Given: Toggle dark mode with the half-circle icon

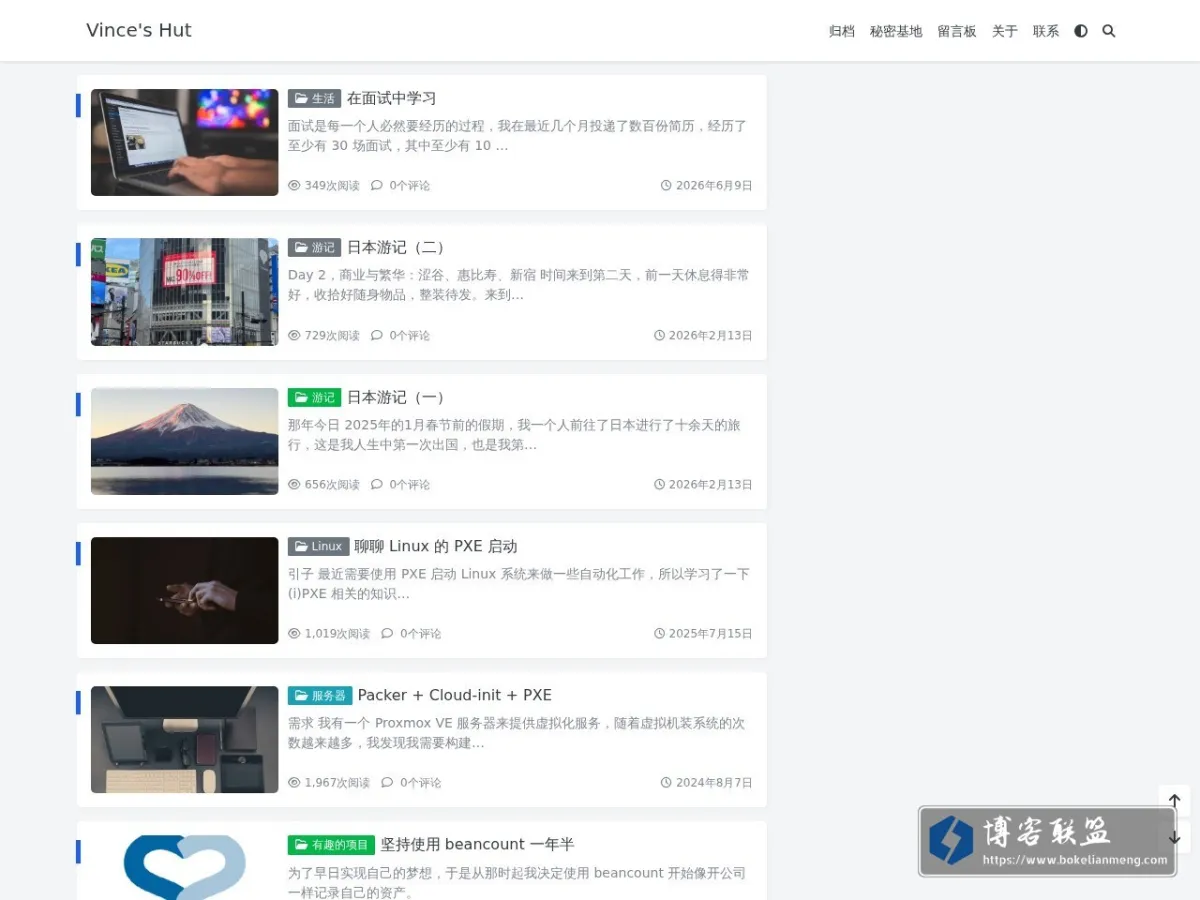Looking at the screenshot, I should (1080, 31).
